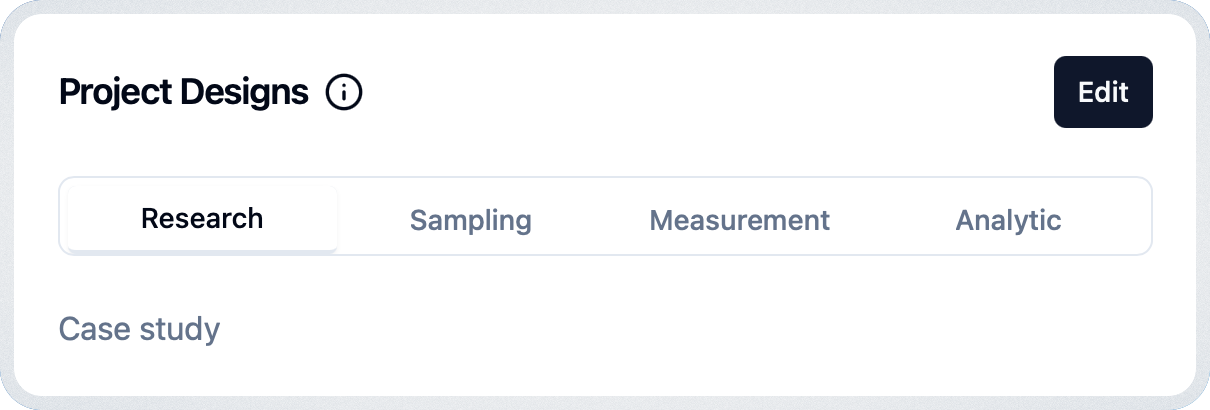
Task: Activate the dark Edit button
Action: (1103, 92)
